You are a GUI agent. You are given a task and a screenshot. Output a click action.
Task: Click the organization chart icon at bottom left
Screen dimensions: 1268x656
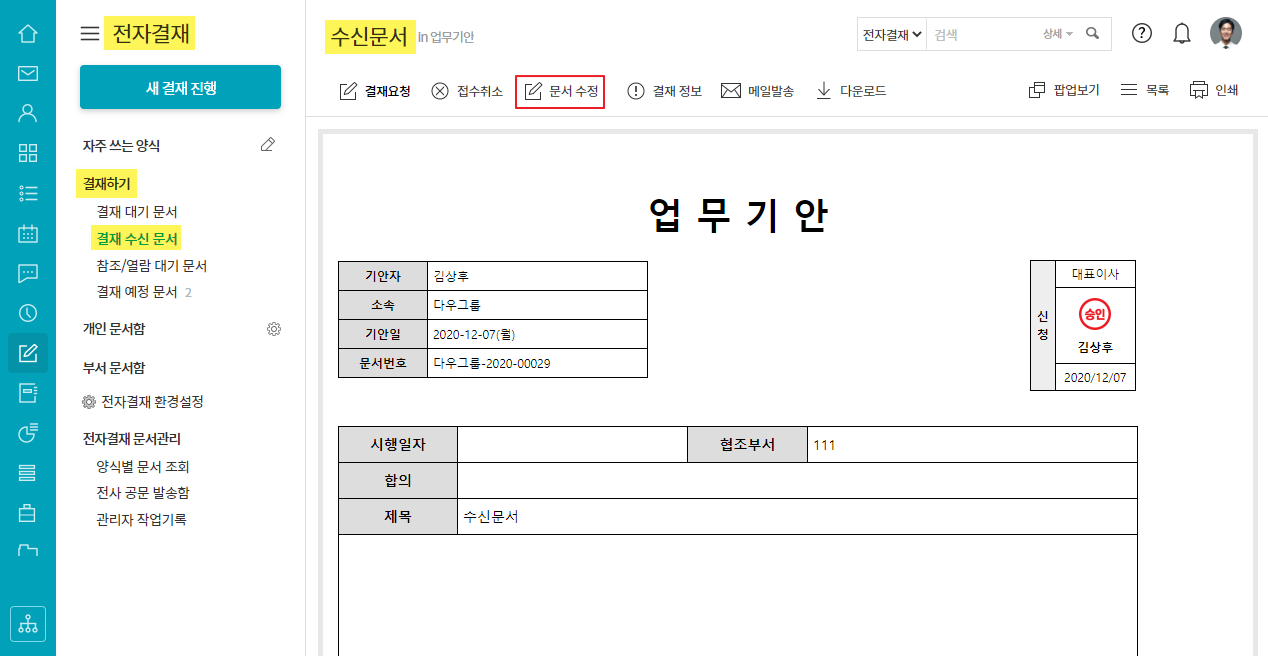(28, 623)
